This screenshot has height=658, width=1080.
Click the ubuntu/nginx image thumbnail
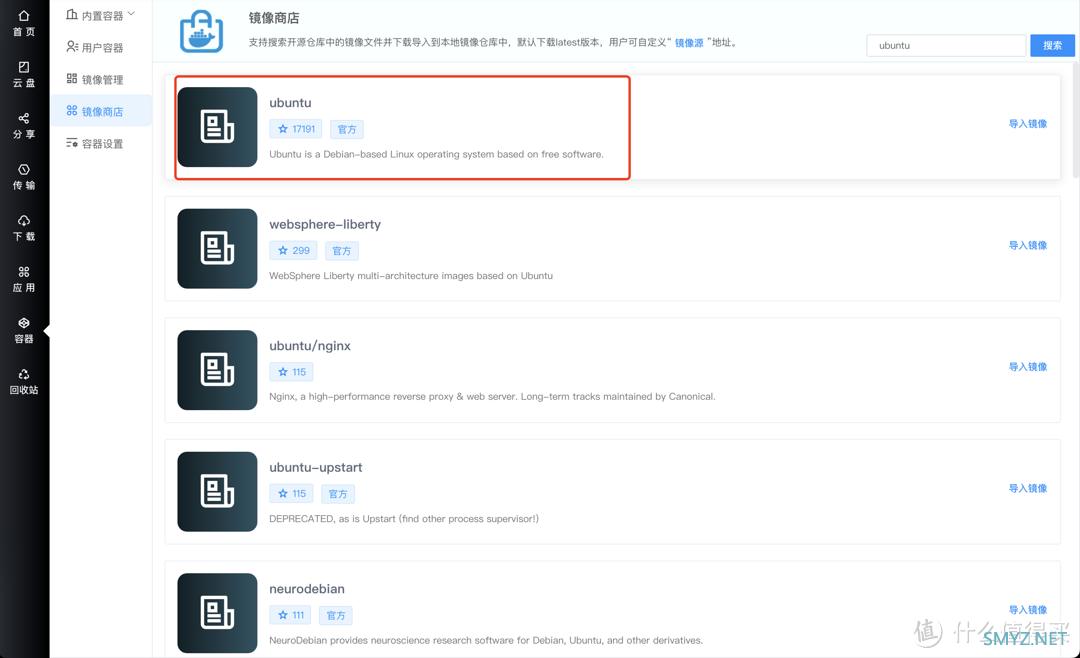coord(217,370)
